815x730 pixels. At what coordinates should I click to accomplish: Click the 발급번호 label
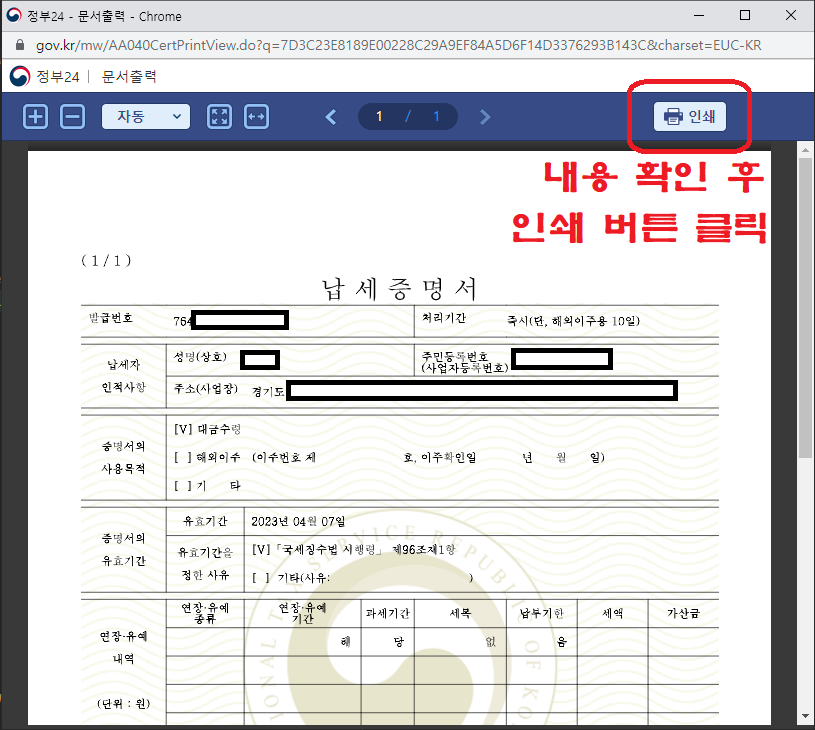click(111, 318)
